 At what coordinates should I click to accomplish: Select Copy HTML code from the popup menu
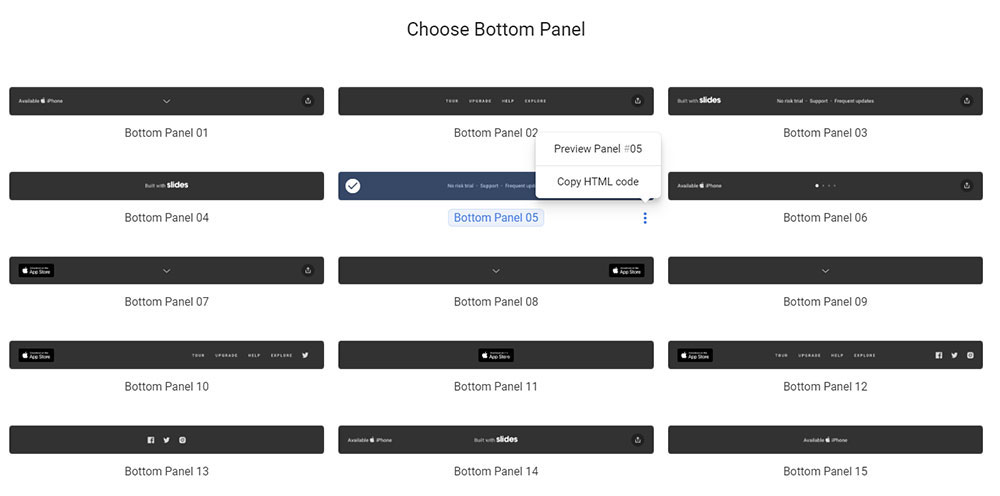point(598,182)
